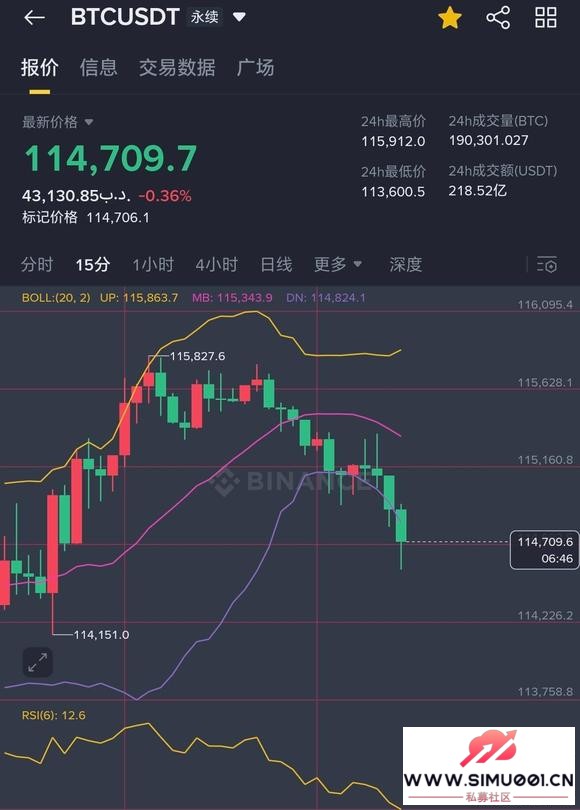Show the 深度 depth chart
The height and width of the screenshot is (810, 580).
click(405, 264)
